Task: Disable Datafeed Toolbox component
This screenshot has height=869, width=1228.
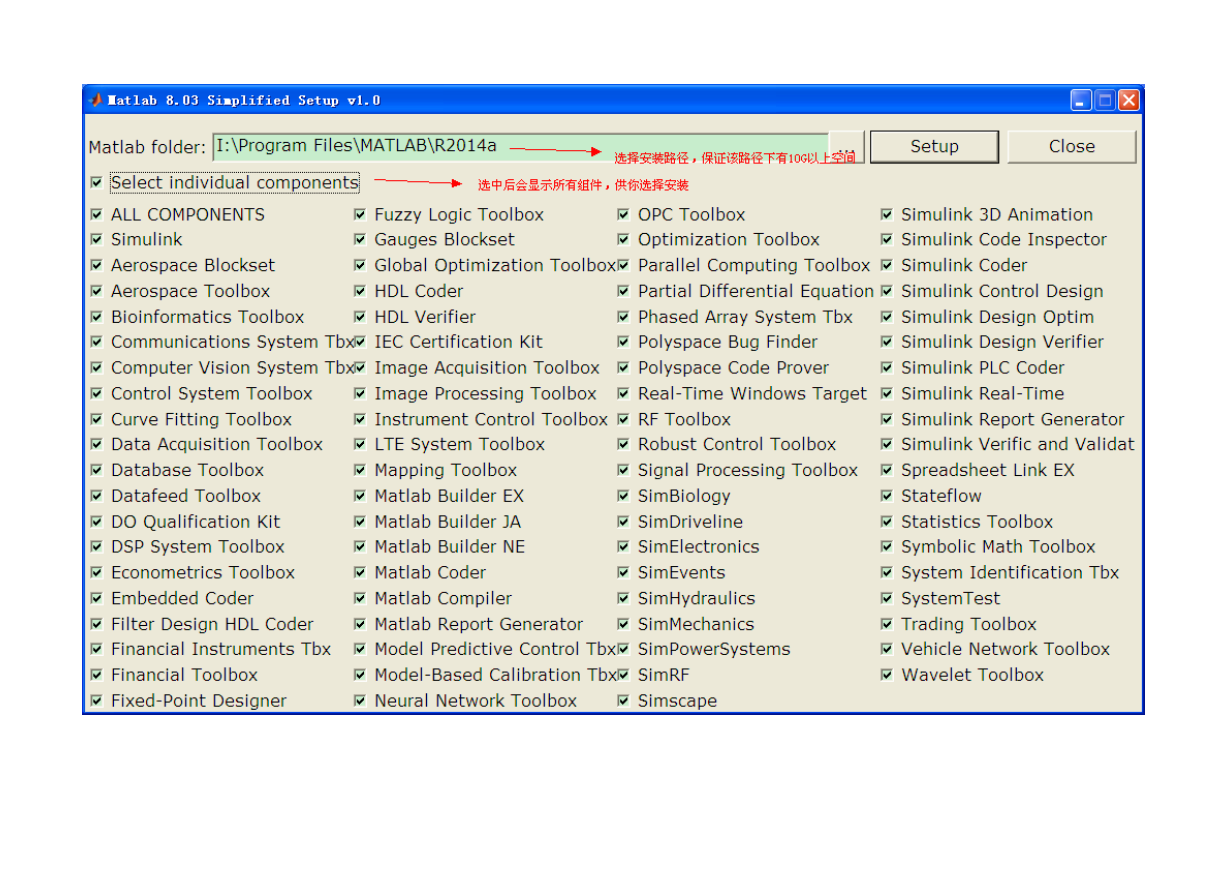Action: [97, 496]
